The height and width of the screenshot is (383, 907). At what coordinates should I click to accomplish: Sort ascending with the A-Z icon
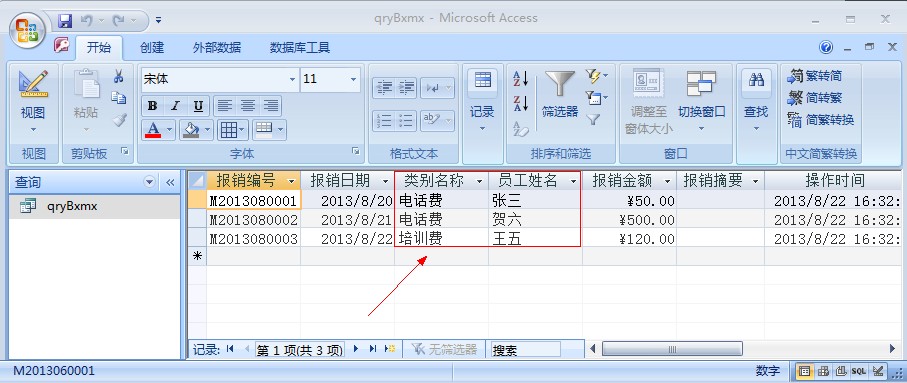[x=521, y=78]
